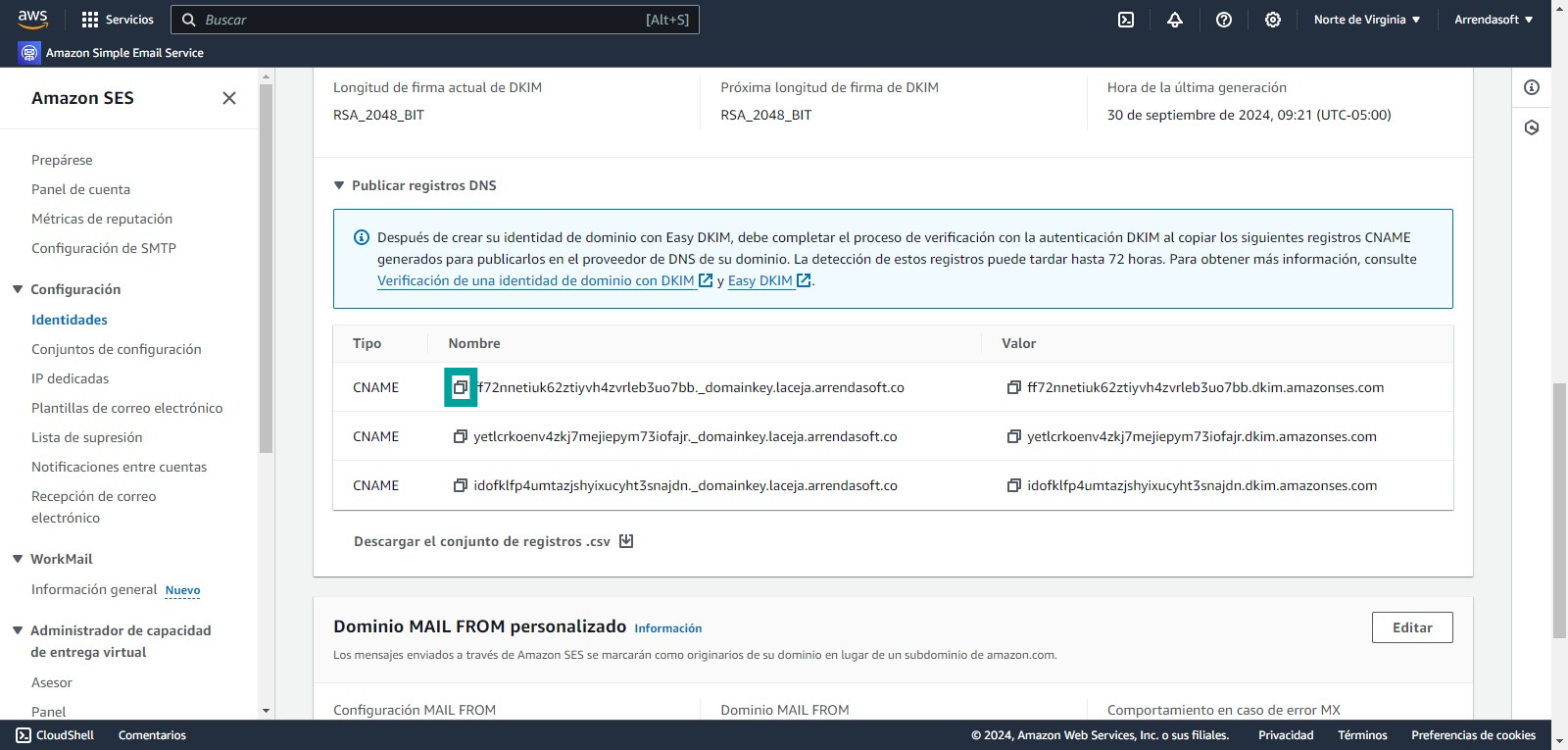Click the Amazon Simple Email Service icon

[29, 53]
